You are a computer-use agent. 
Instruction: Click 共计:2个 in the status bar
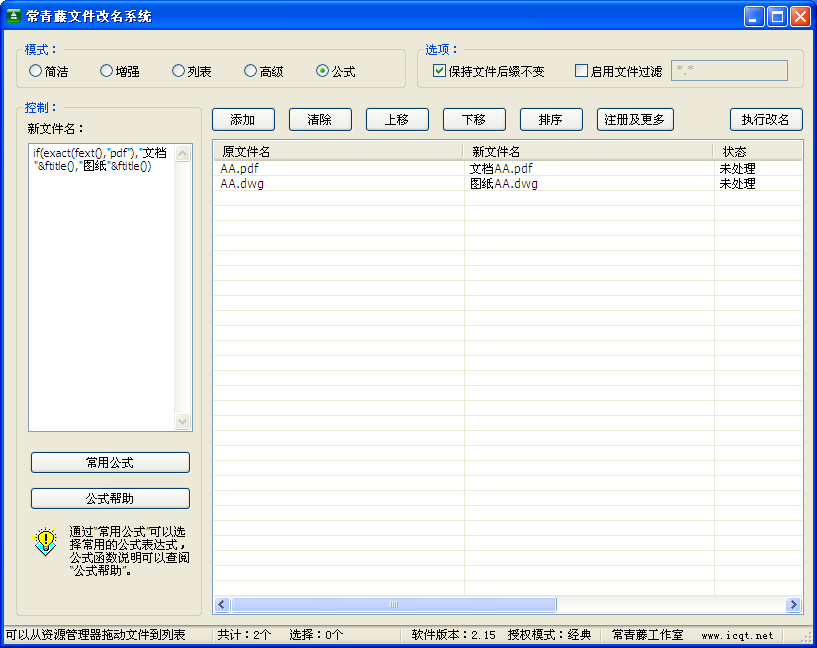(x=244, y=635)
